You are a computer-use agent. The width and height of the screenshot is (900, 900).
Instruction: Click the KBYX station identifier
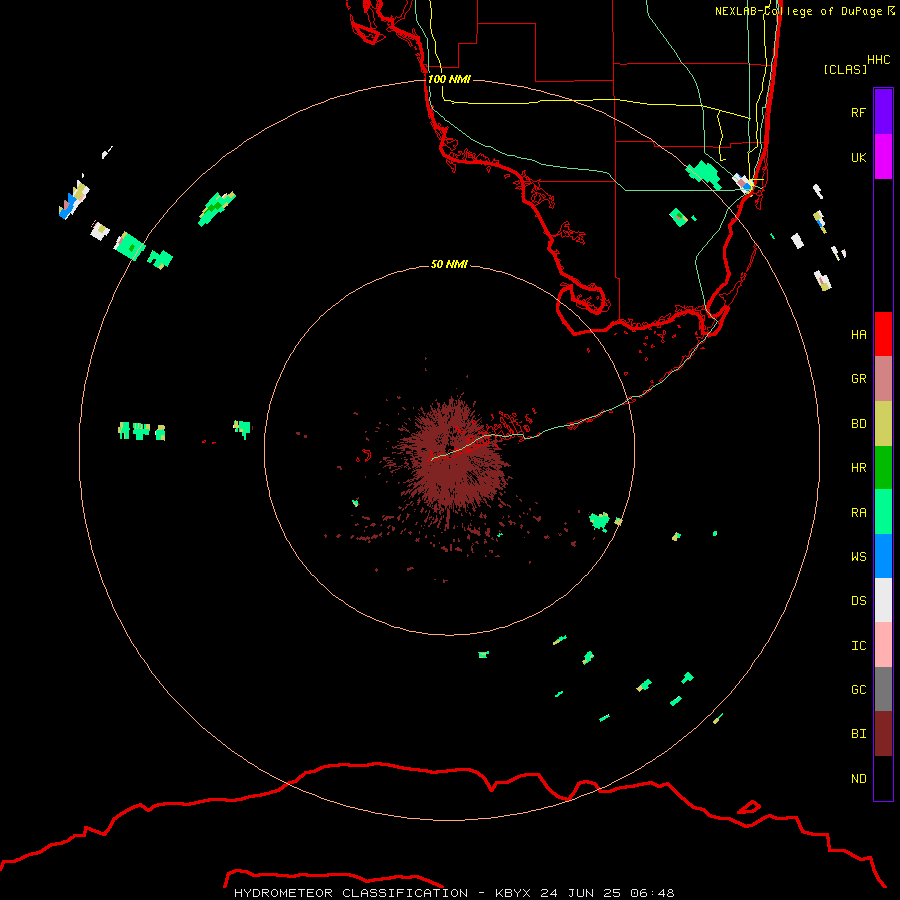point(513,893)
